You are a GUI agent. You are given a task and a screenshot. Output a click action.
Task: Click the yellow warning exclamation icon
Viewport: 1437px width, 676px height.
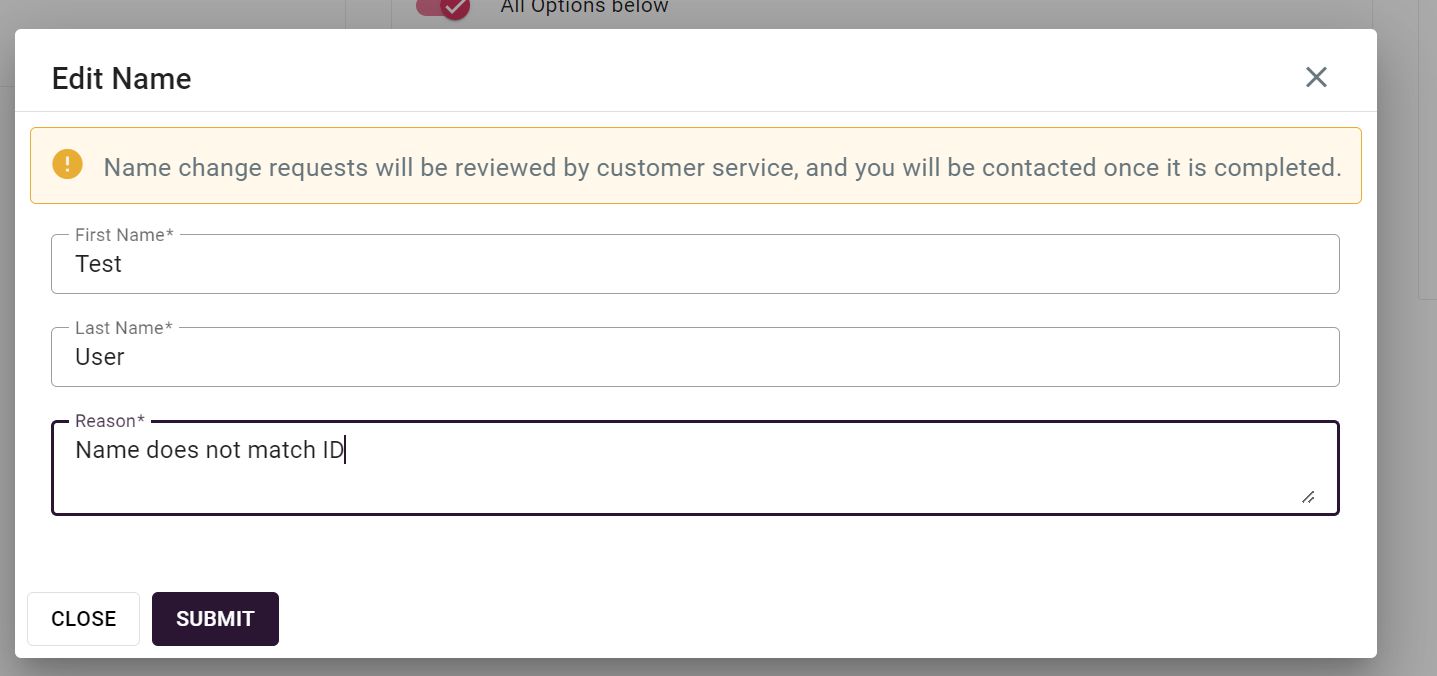(67, 164)
